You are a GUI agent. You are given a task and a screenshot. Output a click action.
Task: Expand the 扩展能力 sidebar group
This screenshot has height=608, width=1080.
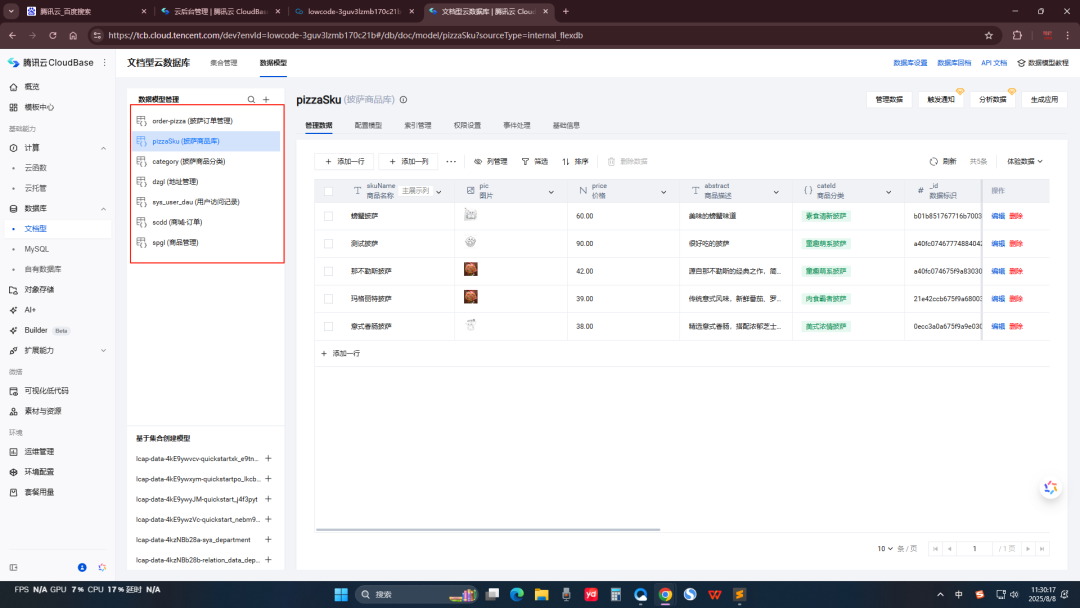pos(103,350)
